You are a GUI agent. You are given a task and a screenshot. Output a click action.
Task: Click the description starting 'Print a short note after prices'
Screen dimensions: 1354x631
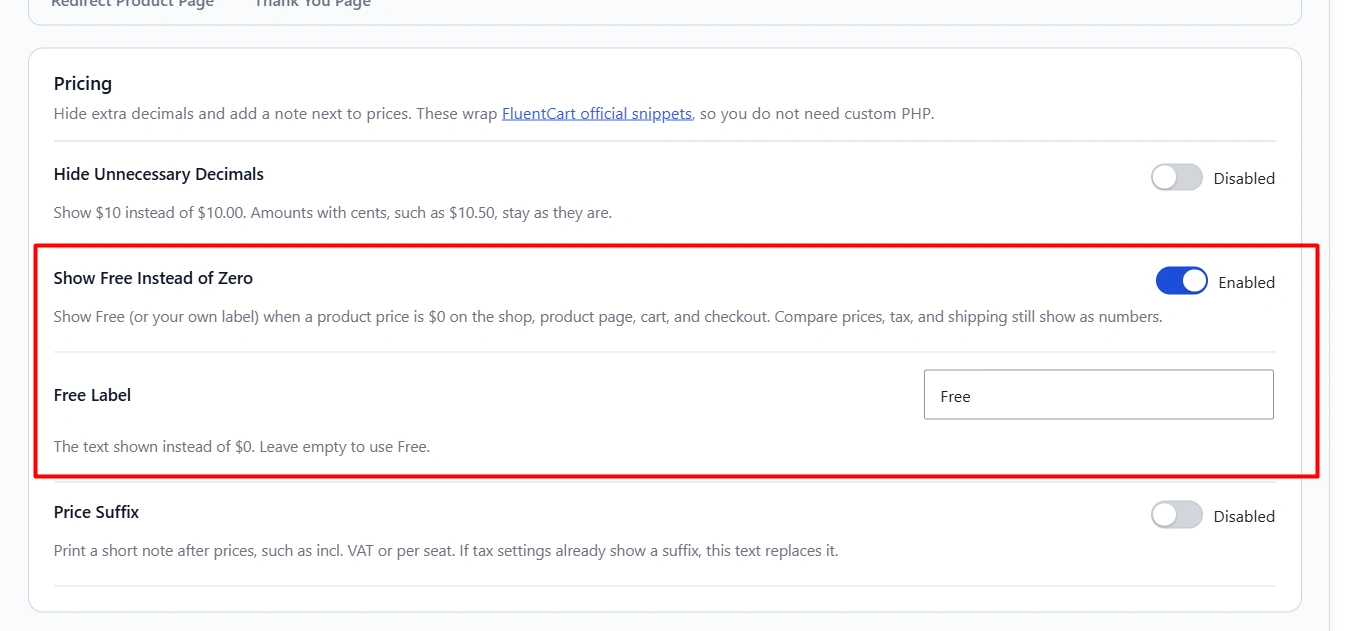[x=446, y=551]
